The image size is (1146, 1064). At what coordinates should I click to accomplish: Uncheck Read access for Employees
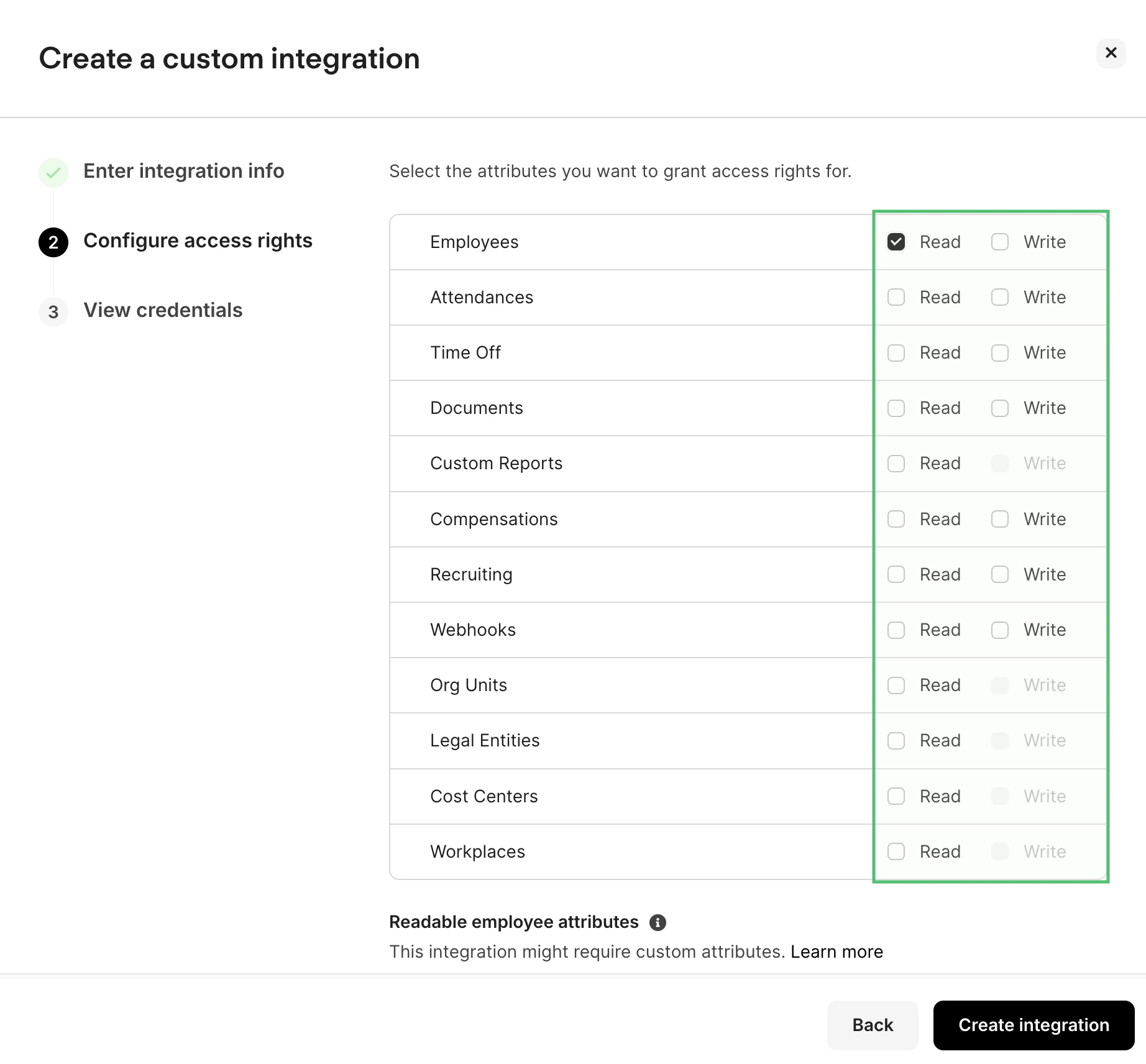[896, 242]
